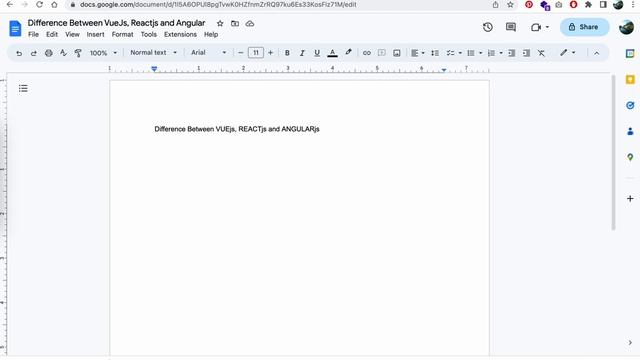Image resolution: width=640 pixels, height=360 pixels.
Task: Click the Share button
Action: (x=584, y=27)
